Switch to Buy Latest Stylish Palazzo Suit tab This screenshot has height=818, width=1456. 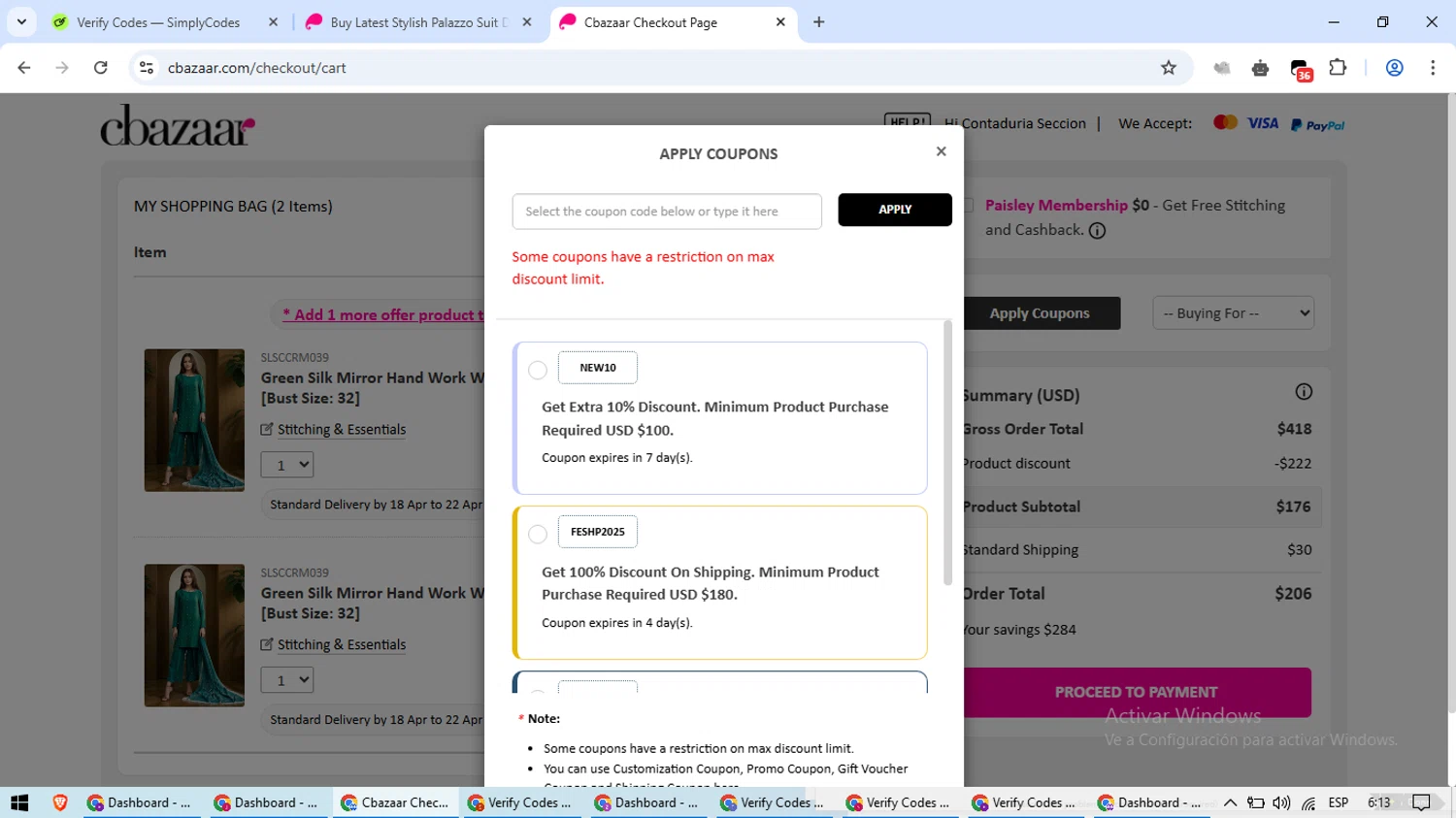click(417, 22)
